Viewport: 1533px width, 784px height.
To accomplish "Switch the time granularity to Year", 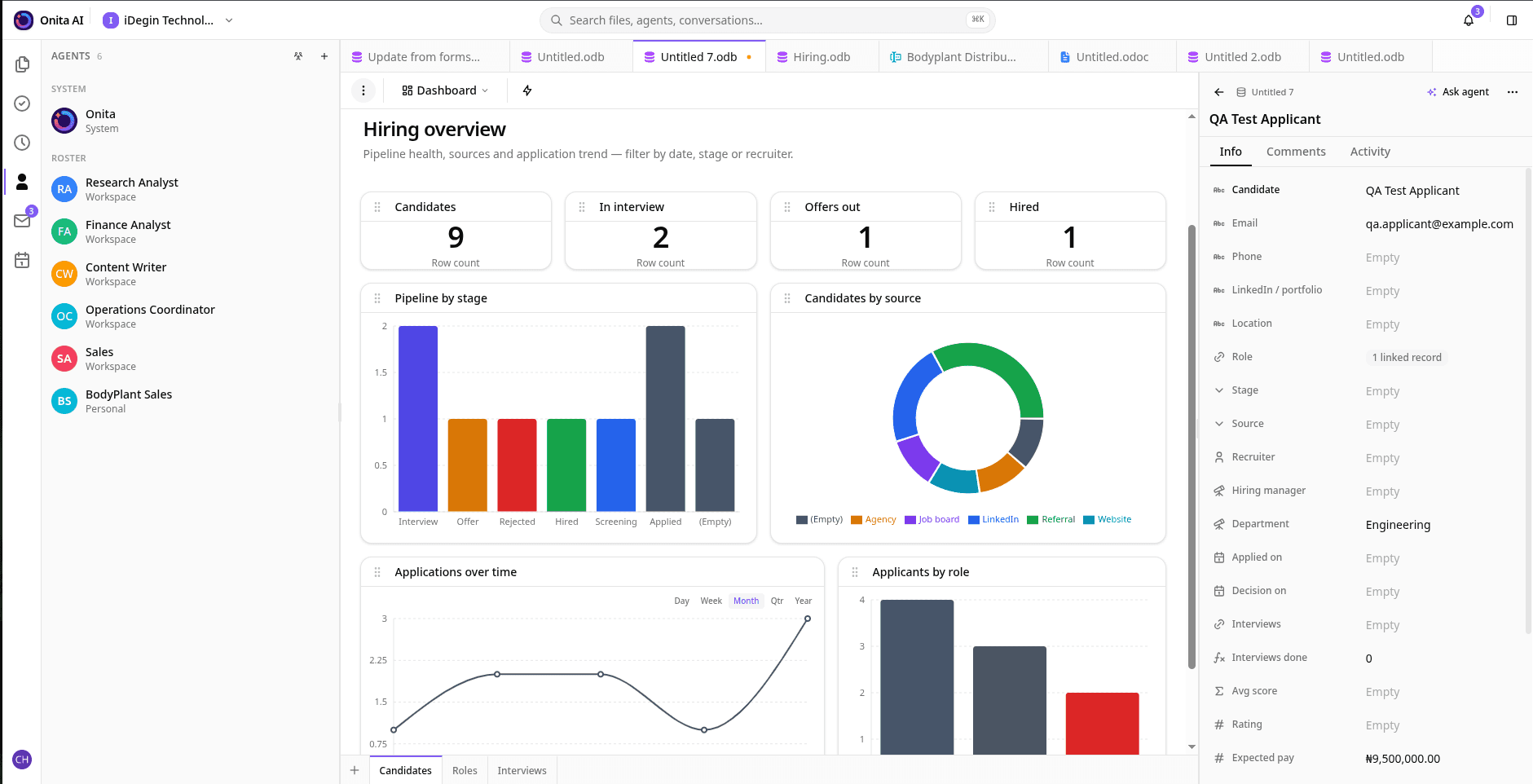I will point(804,601).
